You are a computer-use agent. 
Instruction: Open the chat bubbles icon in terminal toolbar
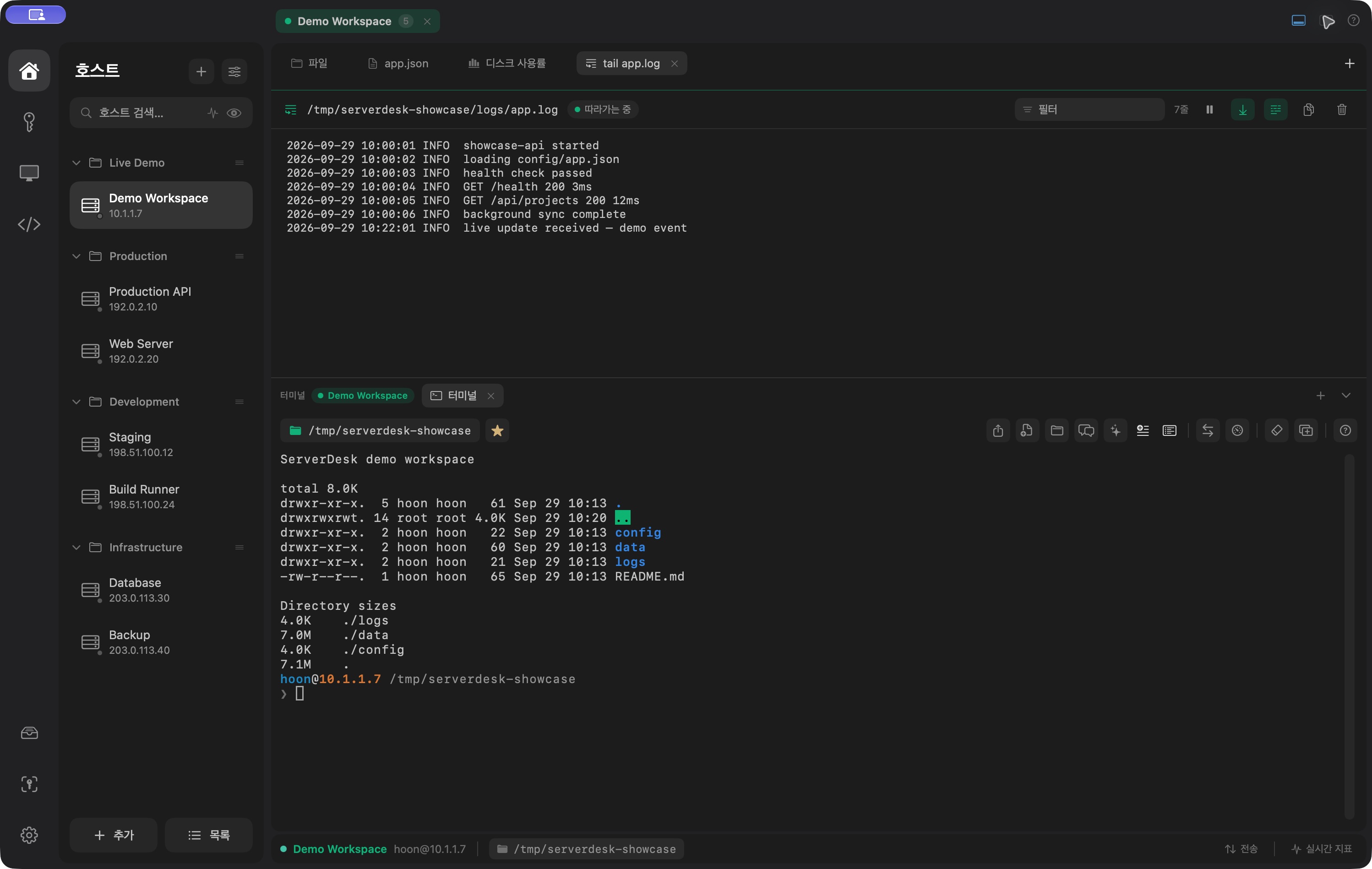pyautogui.click(x=1087, y=431)
